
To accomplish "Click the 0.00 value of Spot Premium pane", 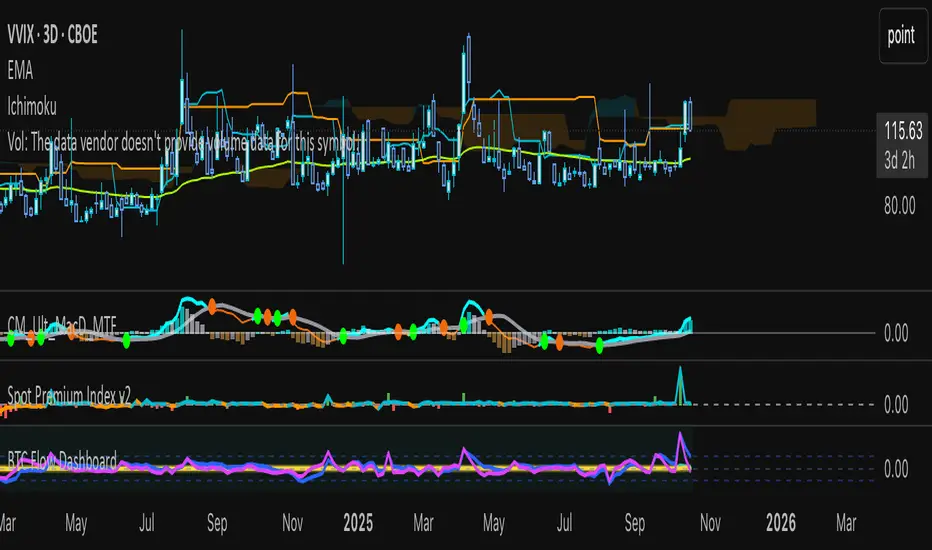I will (x=896, y=405).
